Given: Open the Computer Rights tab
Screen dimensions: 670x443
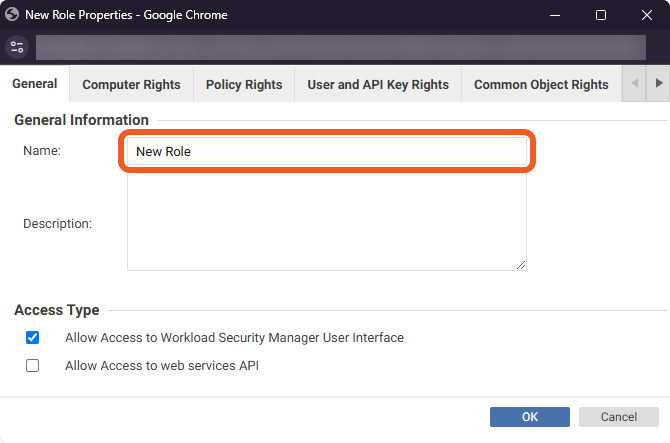Looking at the screenshot, I should pos(131,85).
